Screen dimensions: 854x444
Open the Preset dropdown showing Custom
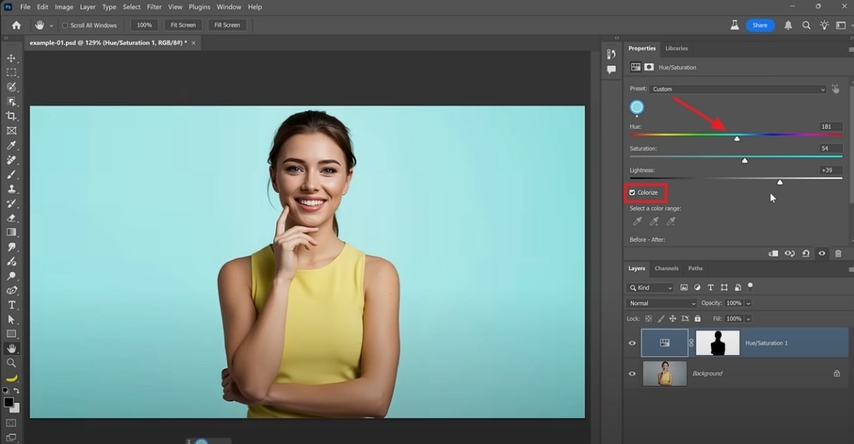click(738, 89)
